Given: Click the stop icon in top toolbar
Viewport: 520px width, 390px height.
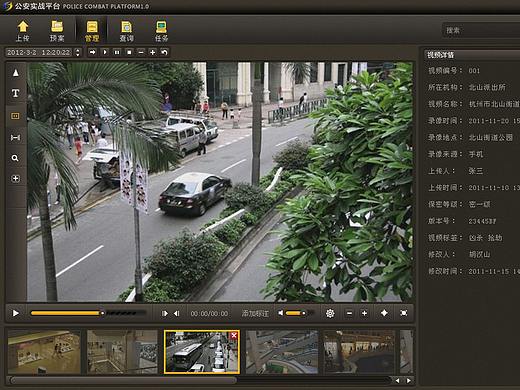Looking at the screenshot, I should click(129, 52).
